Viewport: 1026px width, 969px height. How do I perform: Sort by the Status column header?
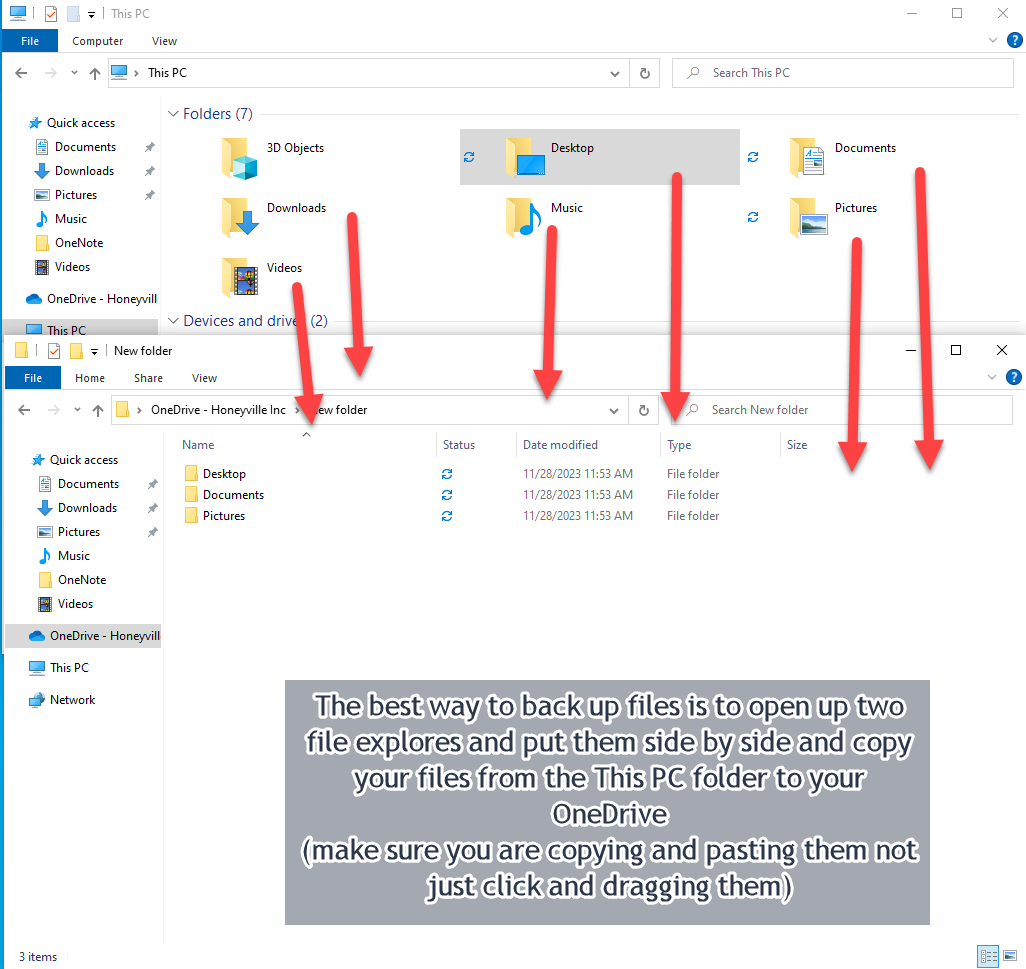point(476,445)
